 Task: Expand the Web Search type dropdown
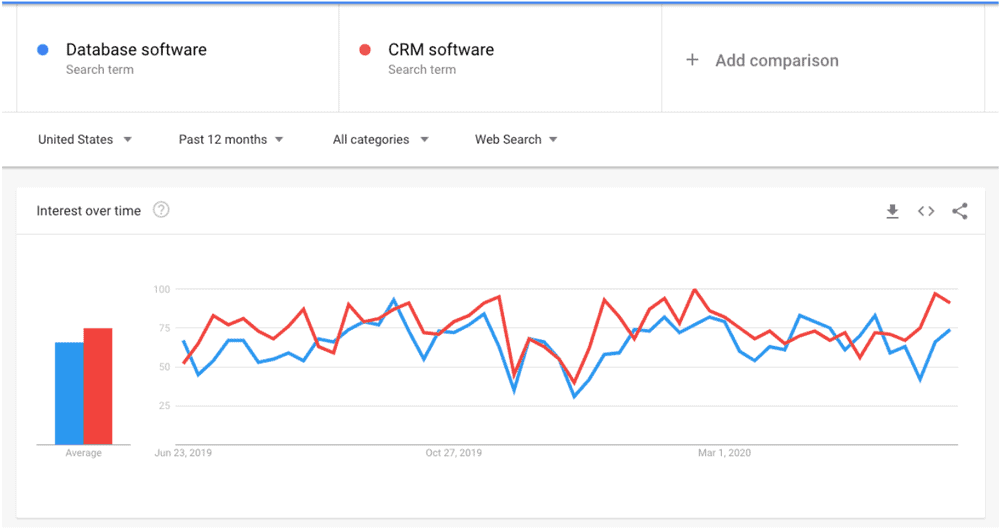[x=516, y=140]
